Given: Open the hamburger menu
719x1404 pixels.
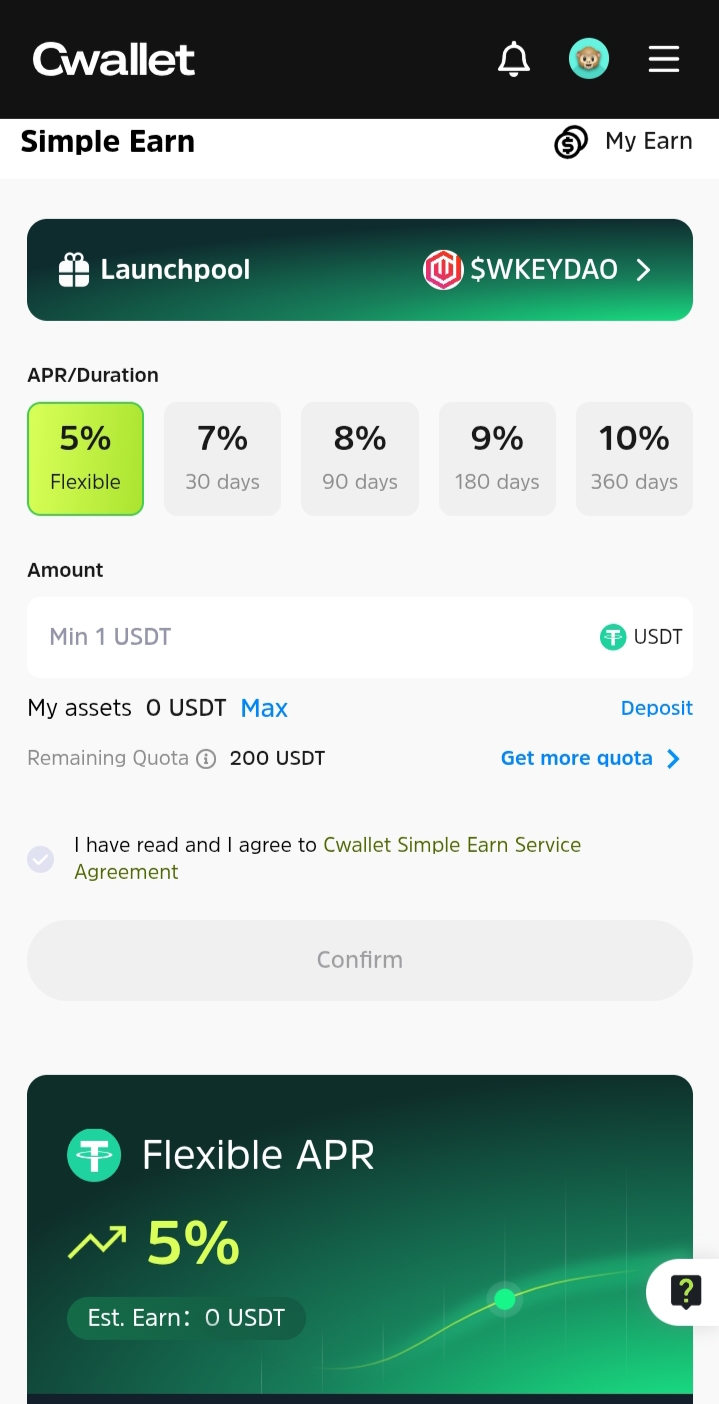Looking at the screenshot, I should [x=664, y=59].
